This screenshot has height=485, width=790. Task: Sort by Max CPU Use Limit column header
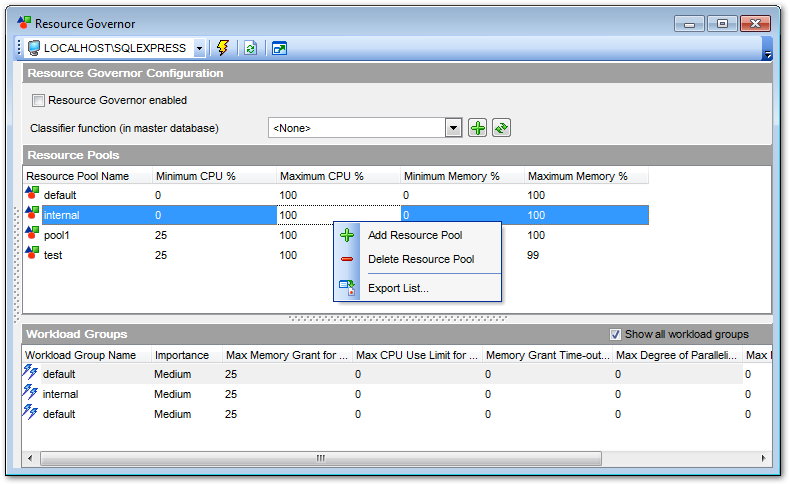(417, 355)
